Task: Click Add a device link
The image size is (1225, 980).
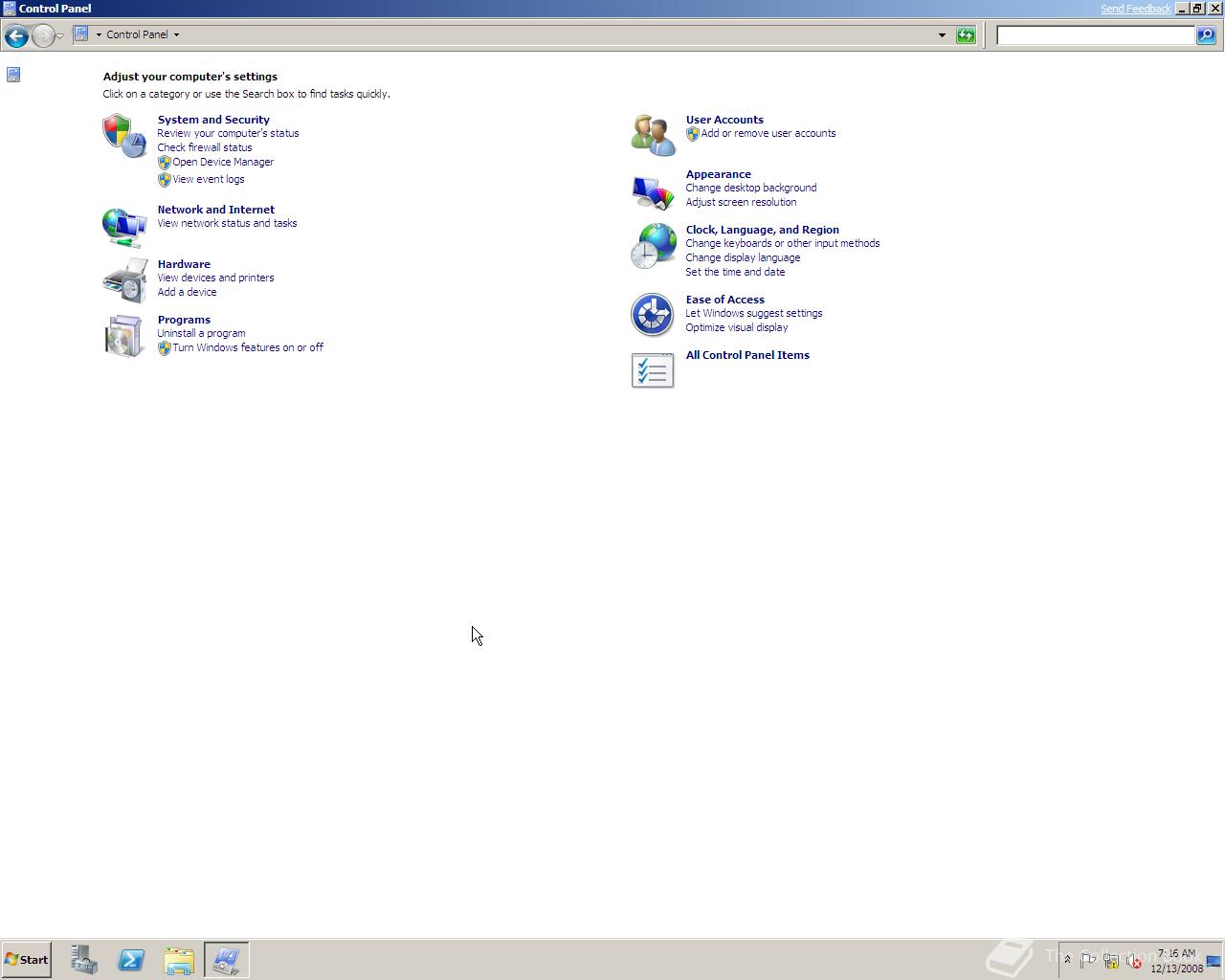Action: [187, 292]
